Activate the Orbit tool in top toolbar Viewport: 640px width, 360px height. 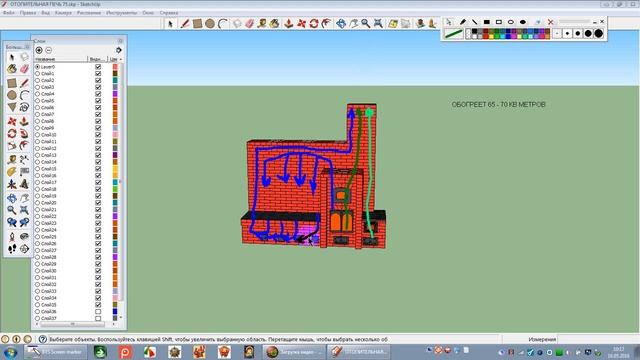coord(341,24)
